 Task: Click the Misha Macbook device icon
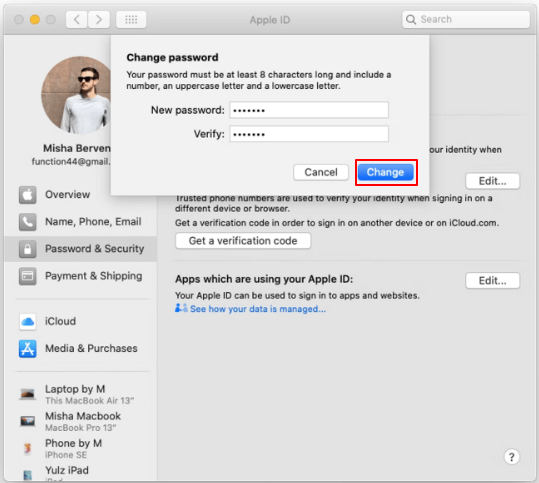click(28, 421)
